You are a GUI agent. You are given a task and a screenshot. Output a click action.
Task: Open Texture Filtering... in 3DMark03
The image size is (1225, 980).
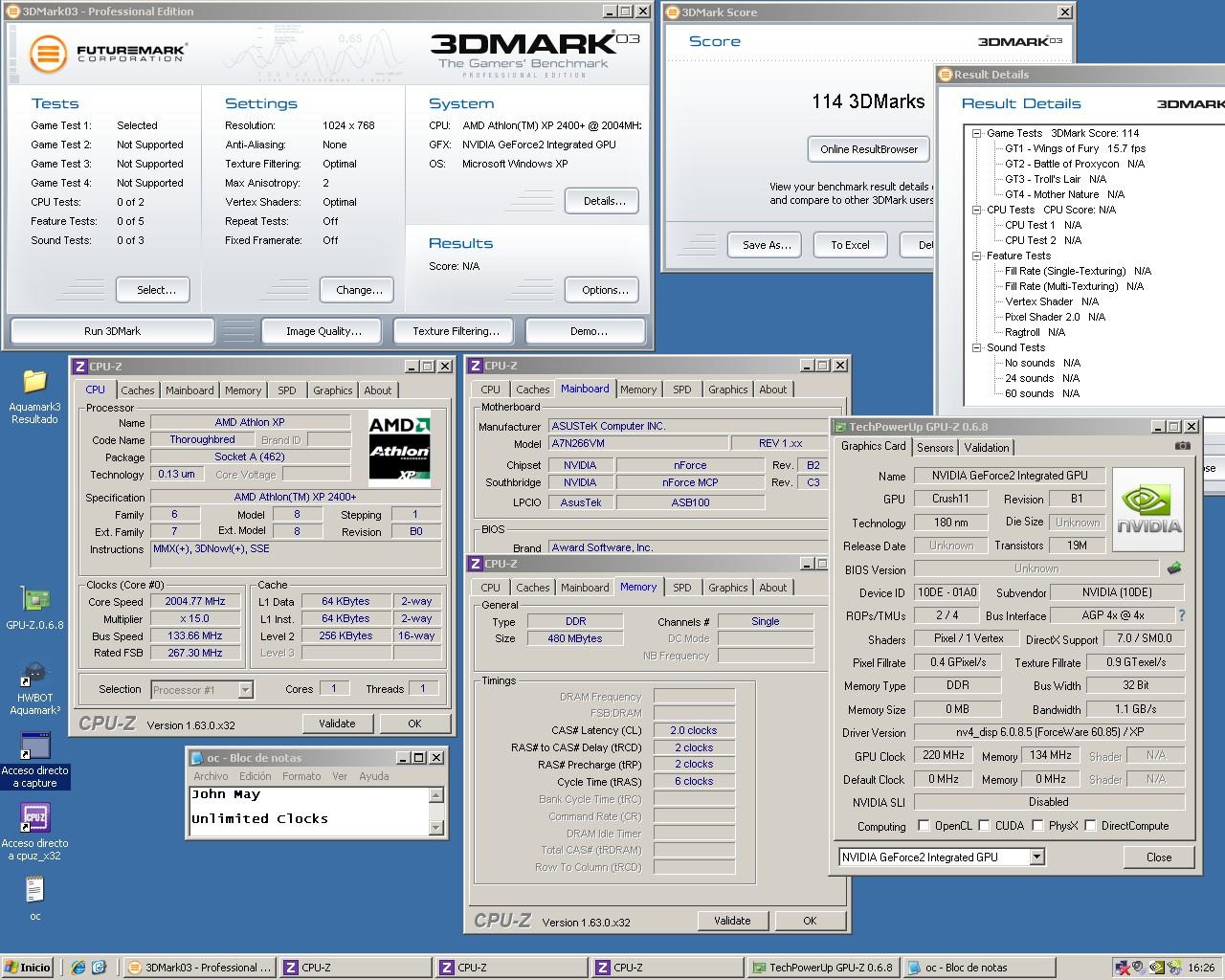click(x=456, y=331)
